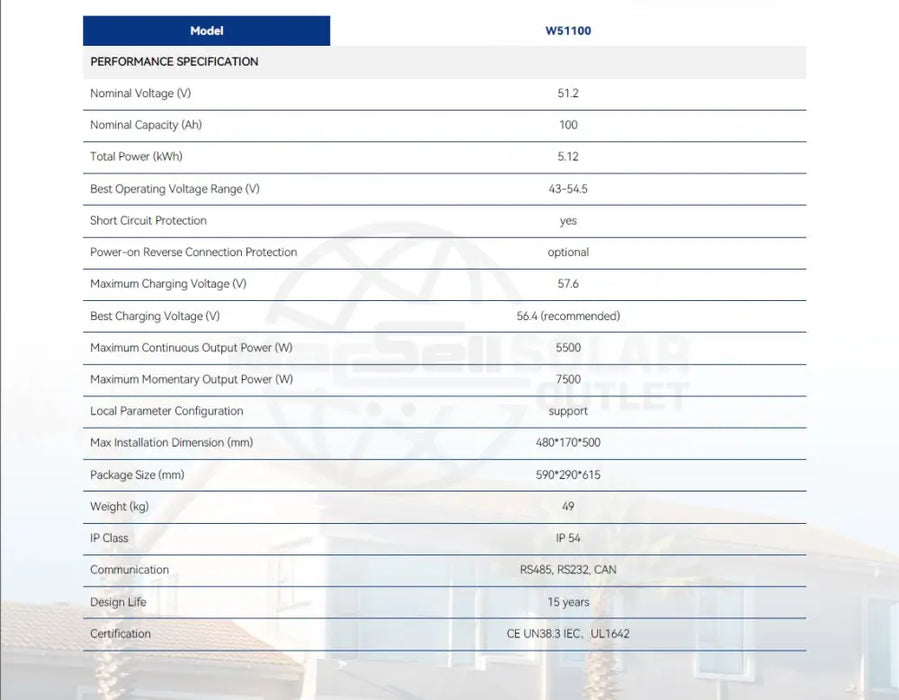Click the Package Size value 590*290*615

click(x=568, y=475)
